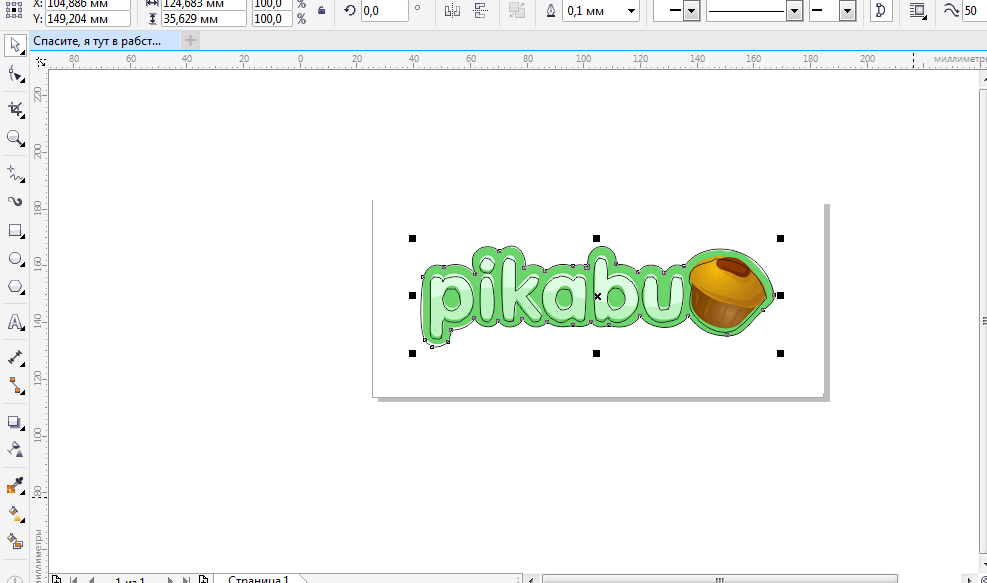Expand the line style dropdown
This screenshot has height=583, width=987.
(x=794, y=11)
